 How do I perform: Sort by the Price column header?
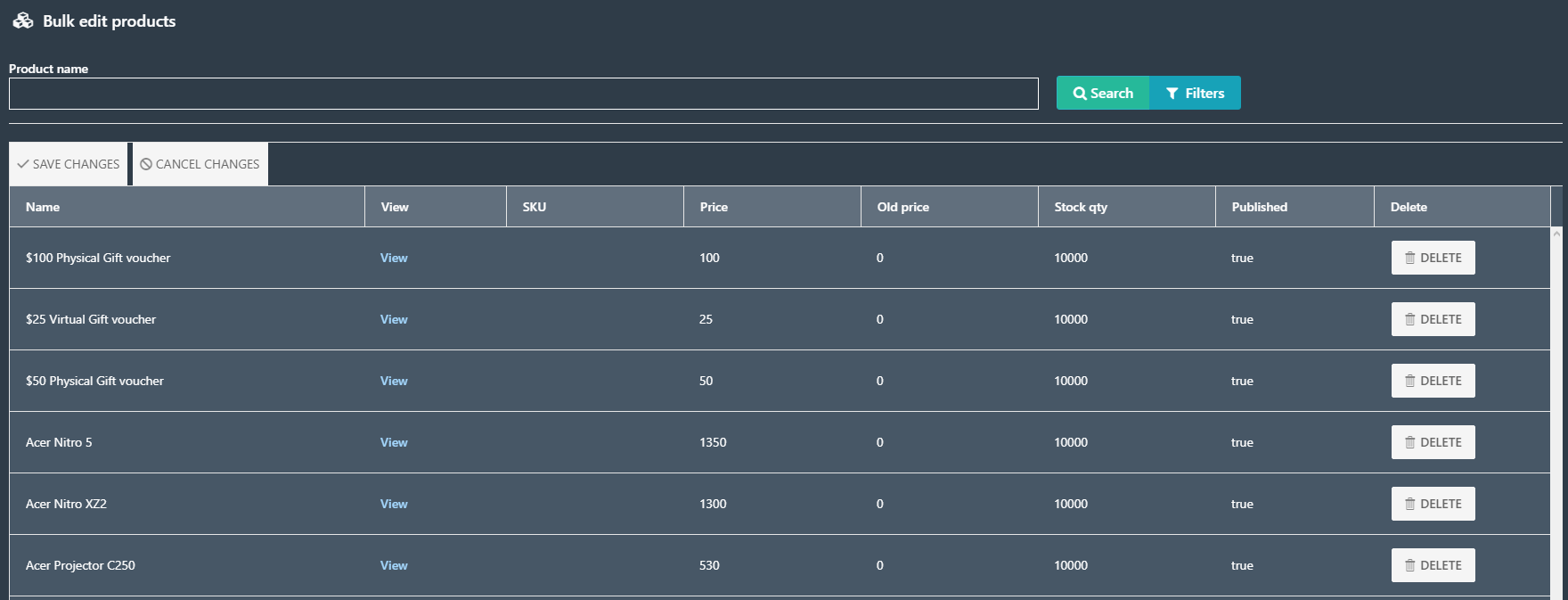(x=772, y=207)
